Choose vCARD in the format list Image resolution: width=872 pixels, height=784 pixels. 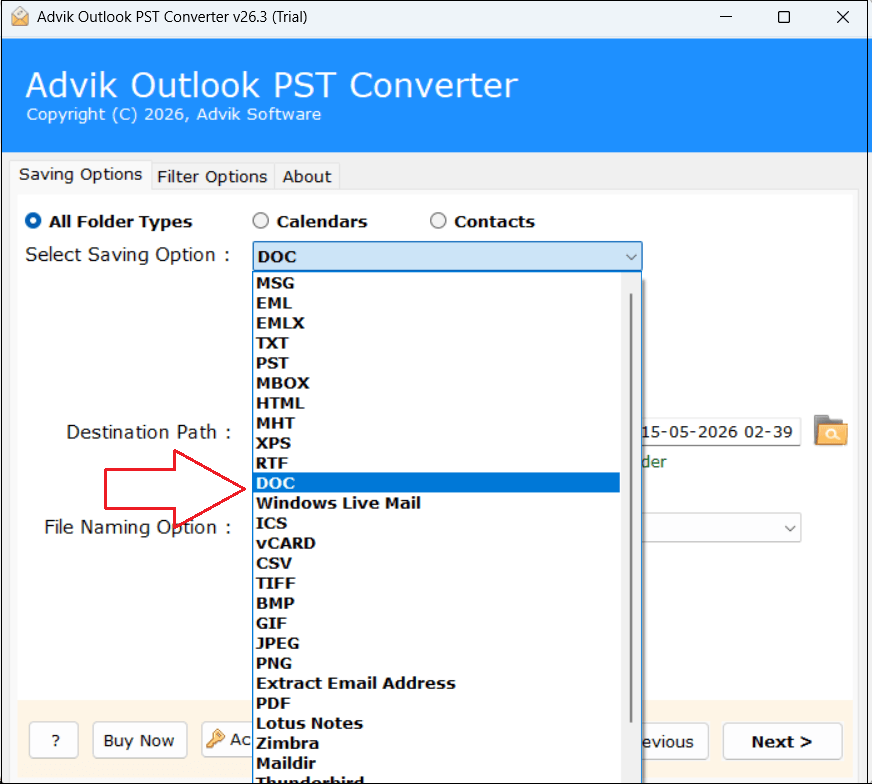(x=437, y=543)
